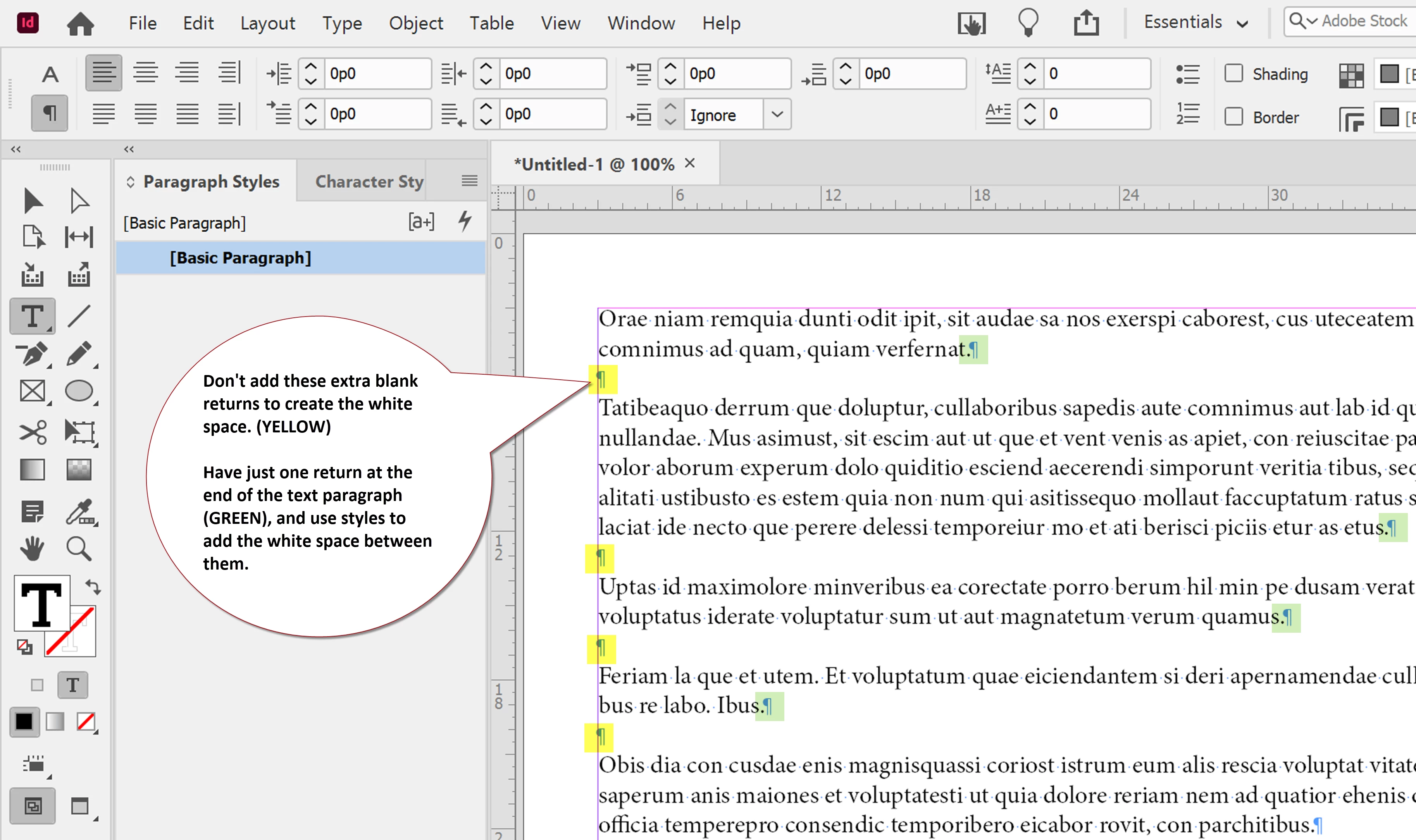This screenshot has height=840, width=1416.
Task: Open the Ignore span columns dropdown
Action: (x=778, y=115)
